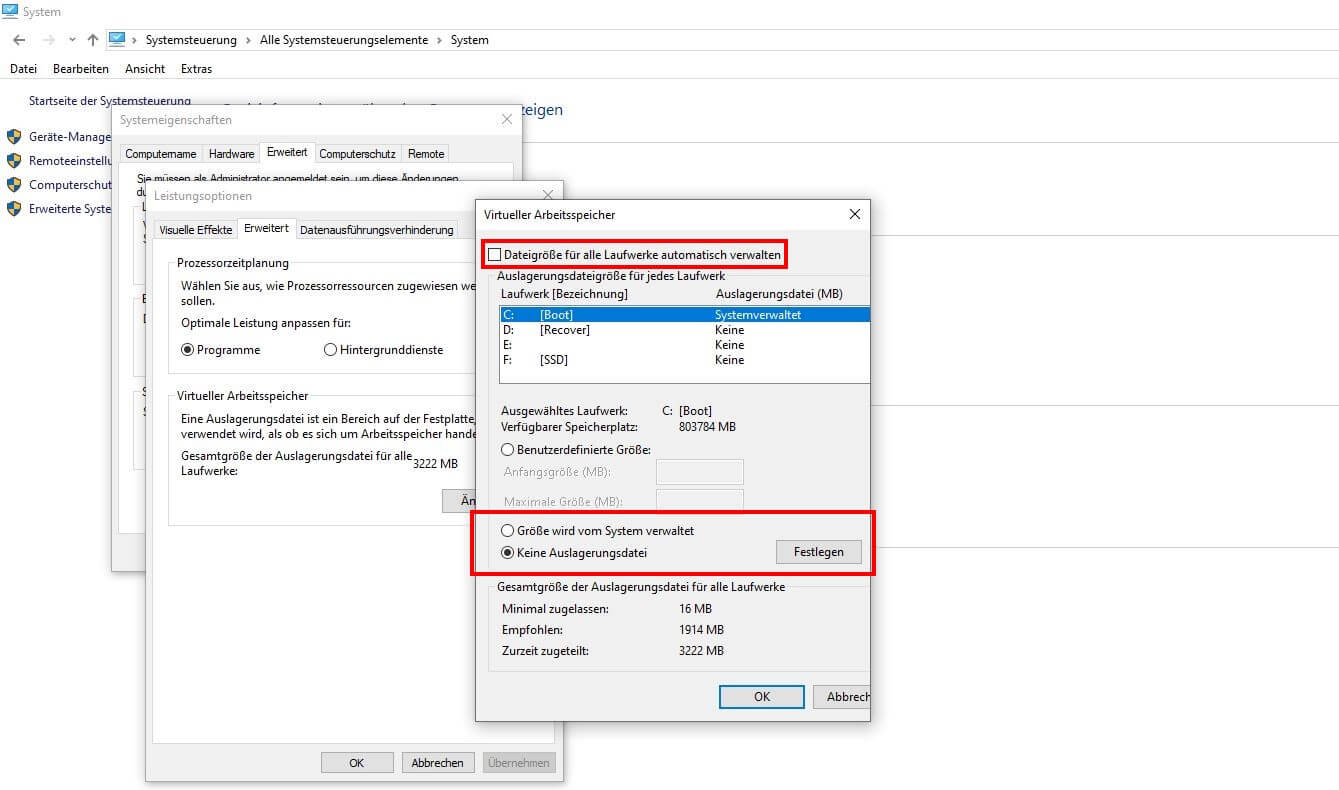Select the Hintergrunddienste radio button
The image size is (1339, 790).
tap(383, 350)
